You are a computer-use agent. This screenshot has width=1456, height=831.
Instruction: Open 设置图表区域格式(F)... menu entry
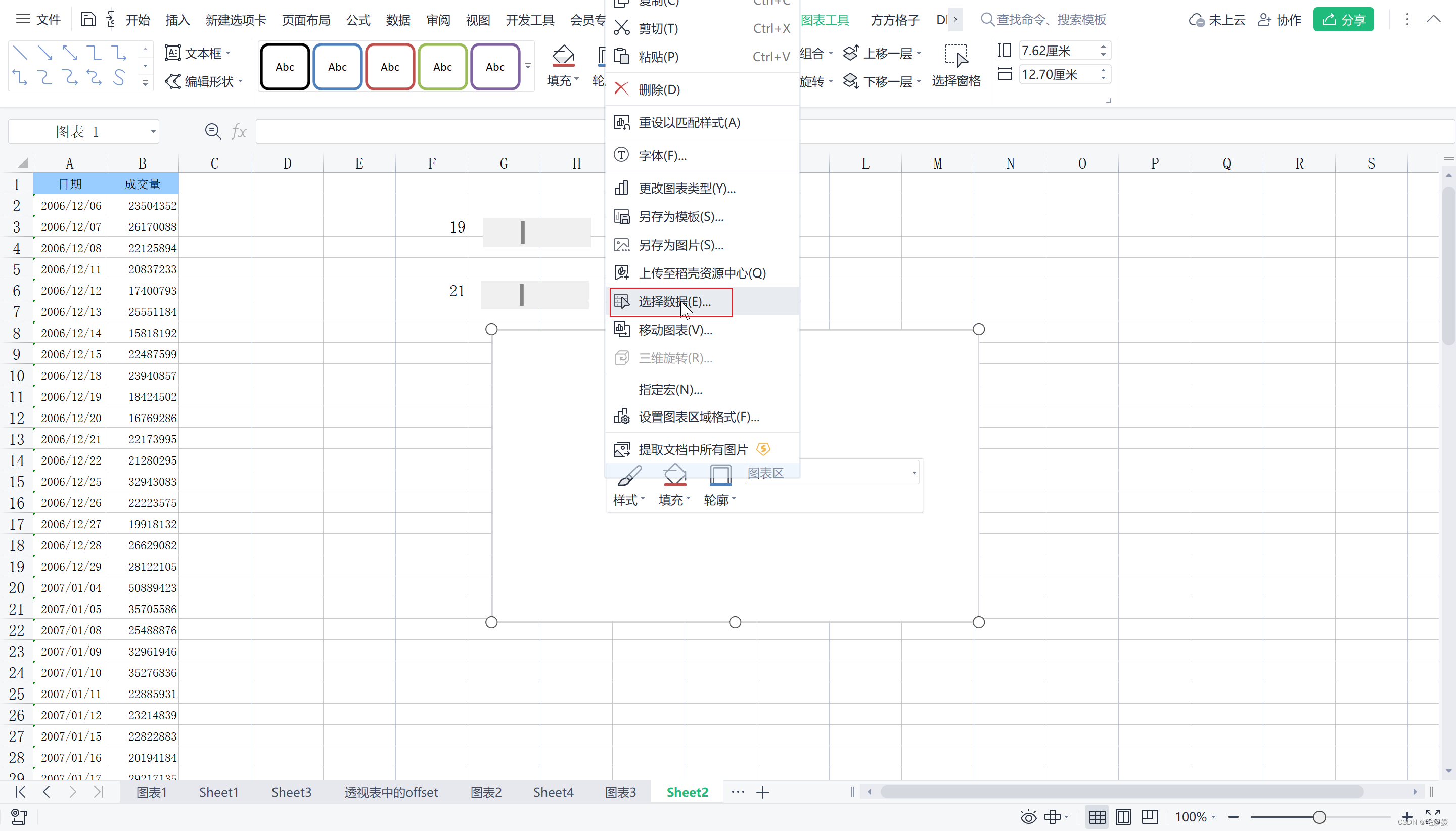(702, 417)
